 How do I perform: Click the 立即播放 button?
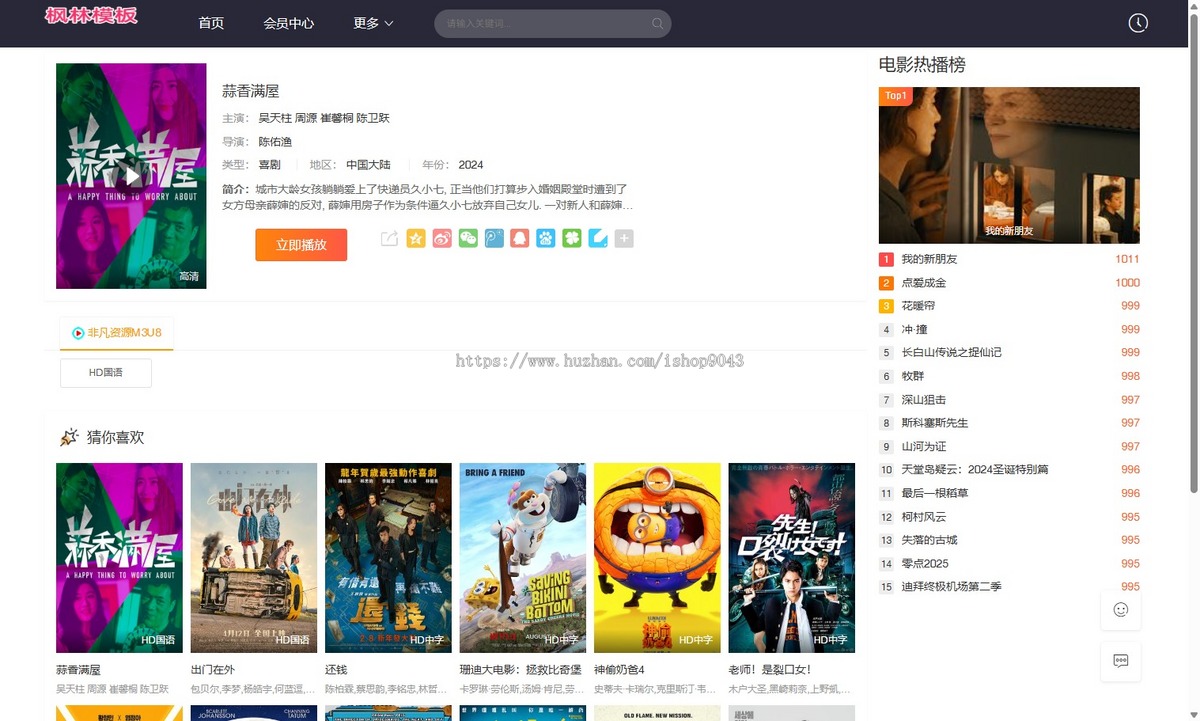(x=301, y=245)
